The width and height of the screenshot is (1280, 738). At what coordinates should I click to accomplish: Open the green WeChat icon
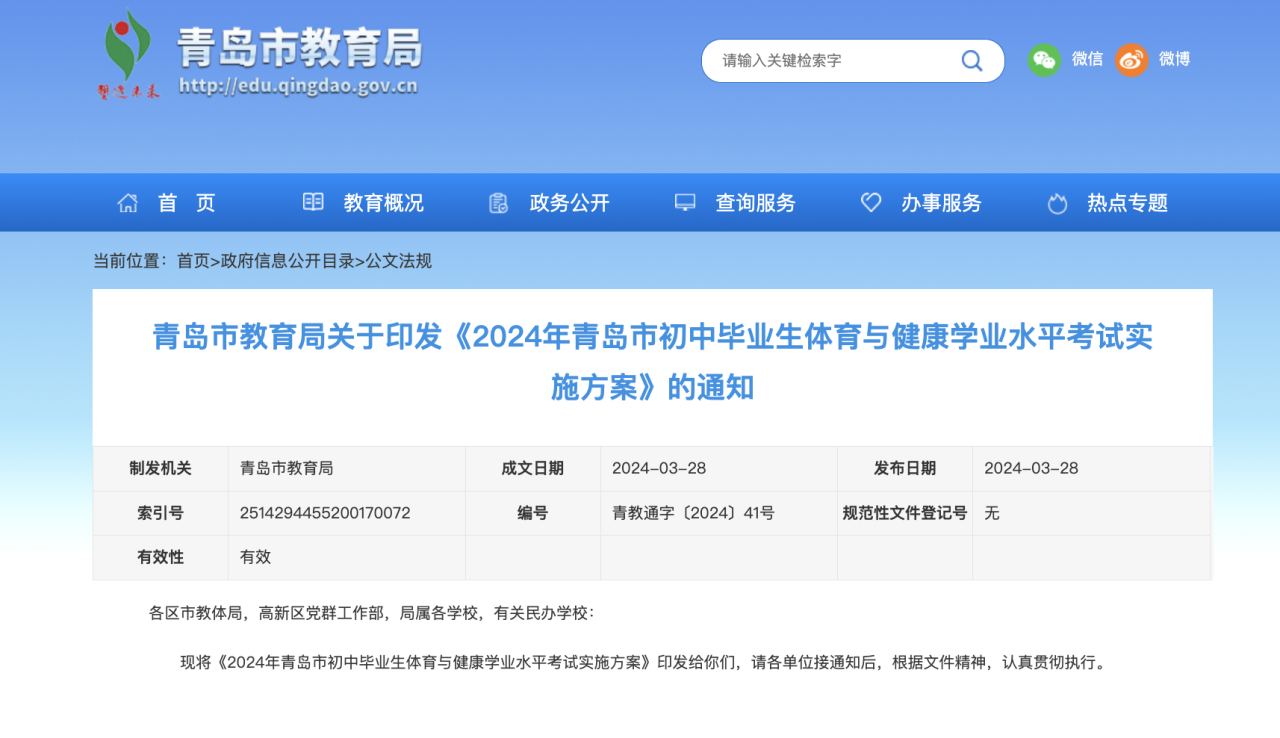1044,60
